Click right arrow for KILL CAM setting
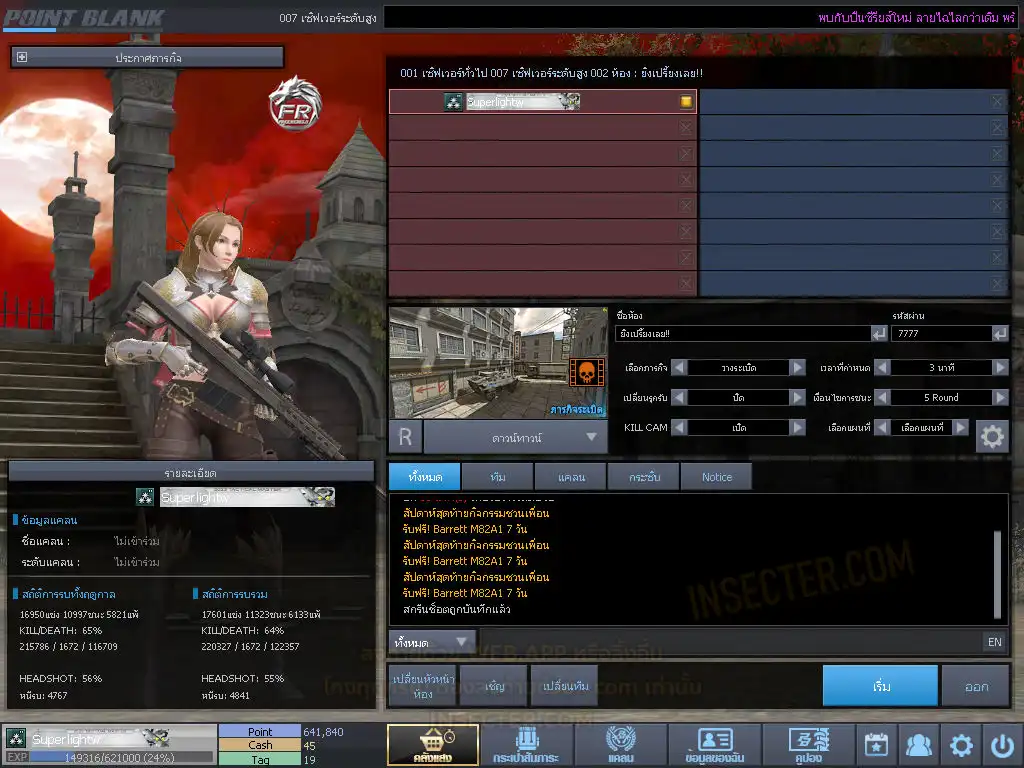Image resolution: width=1024 pixels, height=768 pixels. coord(797,427)
